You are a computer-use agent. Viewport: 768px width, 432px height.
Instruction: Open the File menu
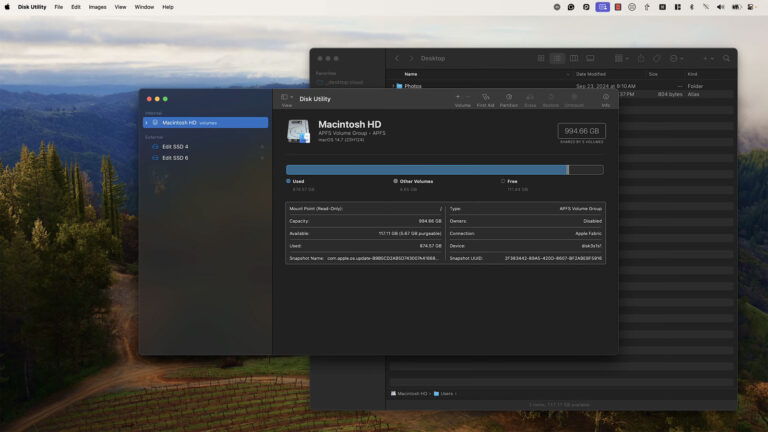59,7
